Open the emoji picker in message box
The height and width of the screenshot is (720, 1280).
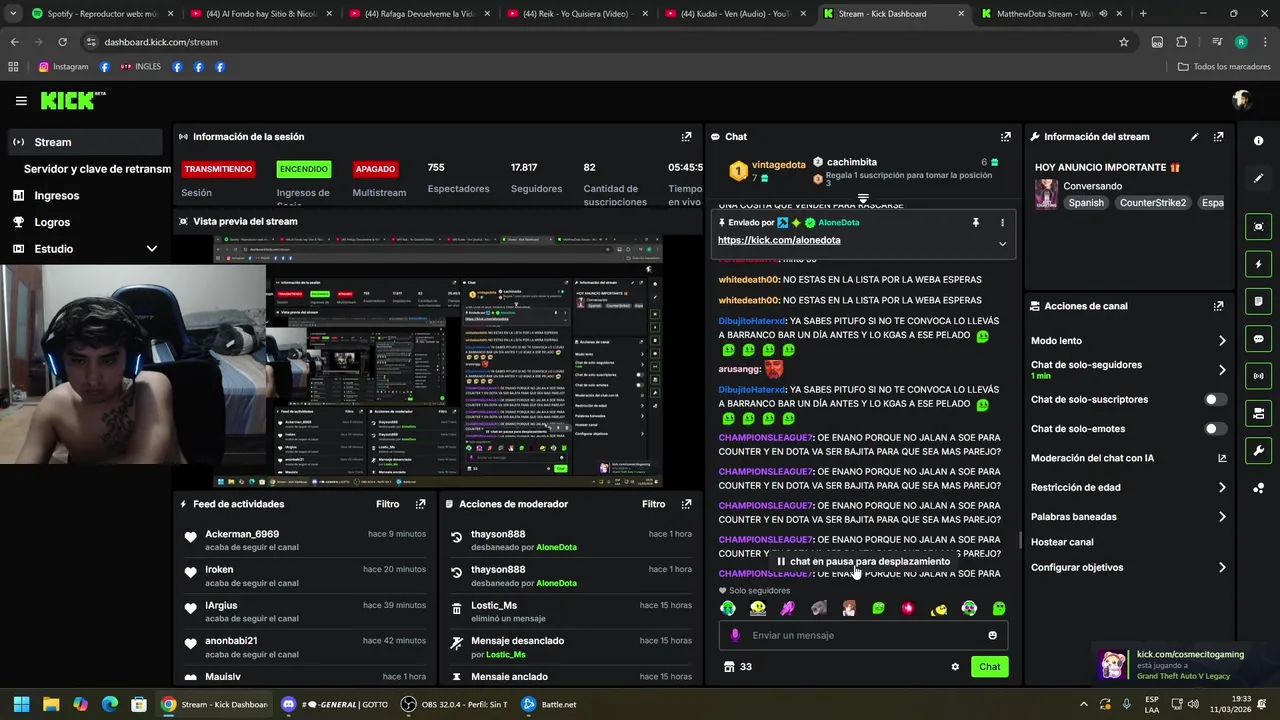tap(992, 635)
